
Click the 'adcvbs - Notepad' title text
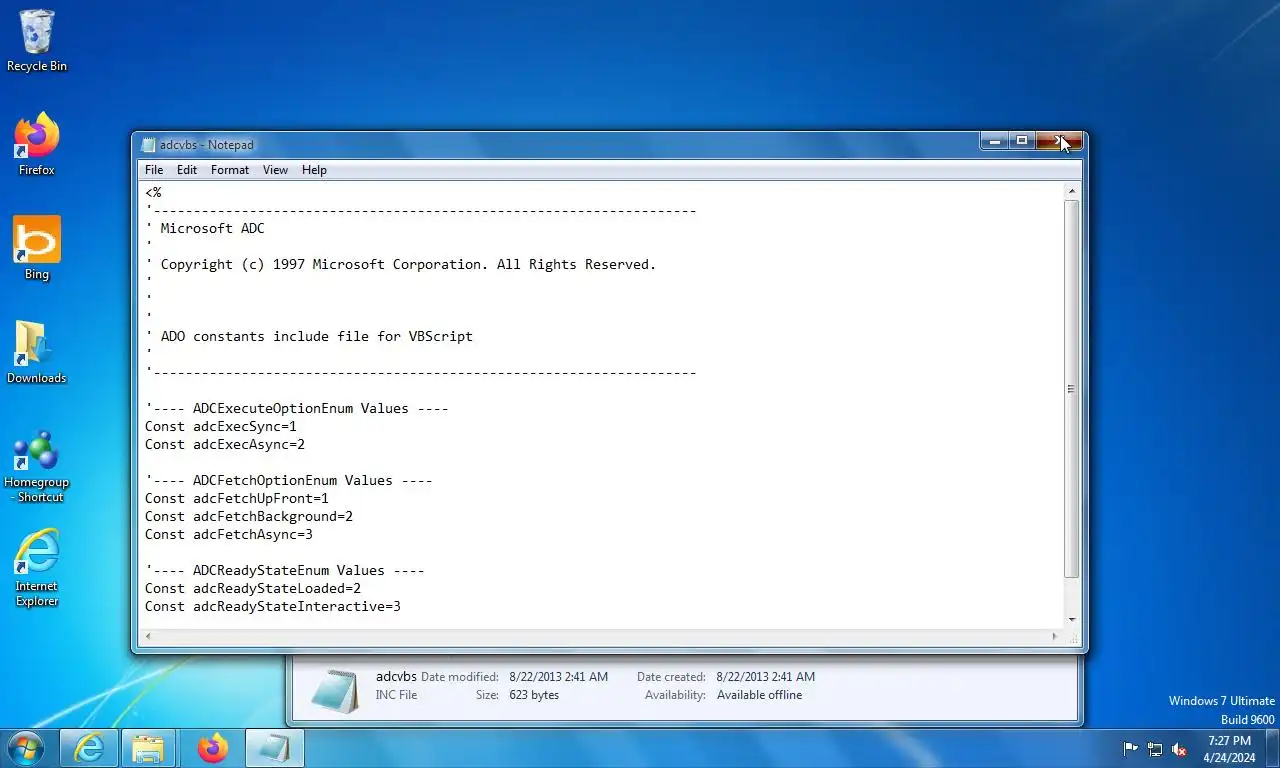(x=207, y=145)
